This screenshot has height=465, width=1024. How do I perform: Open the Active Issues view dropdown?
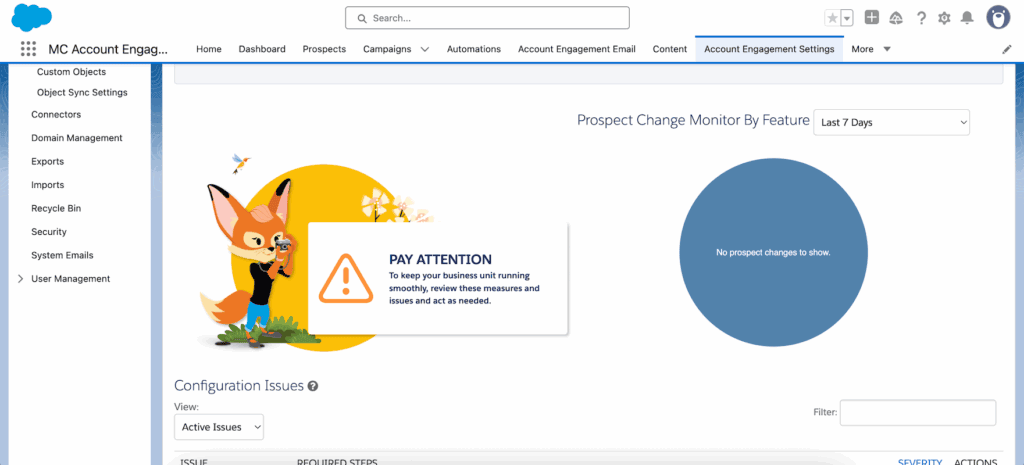click(x=219, y=426)
